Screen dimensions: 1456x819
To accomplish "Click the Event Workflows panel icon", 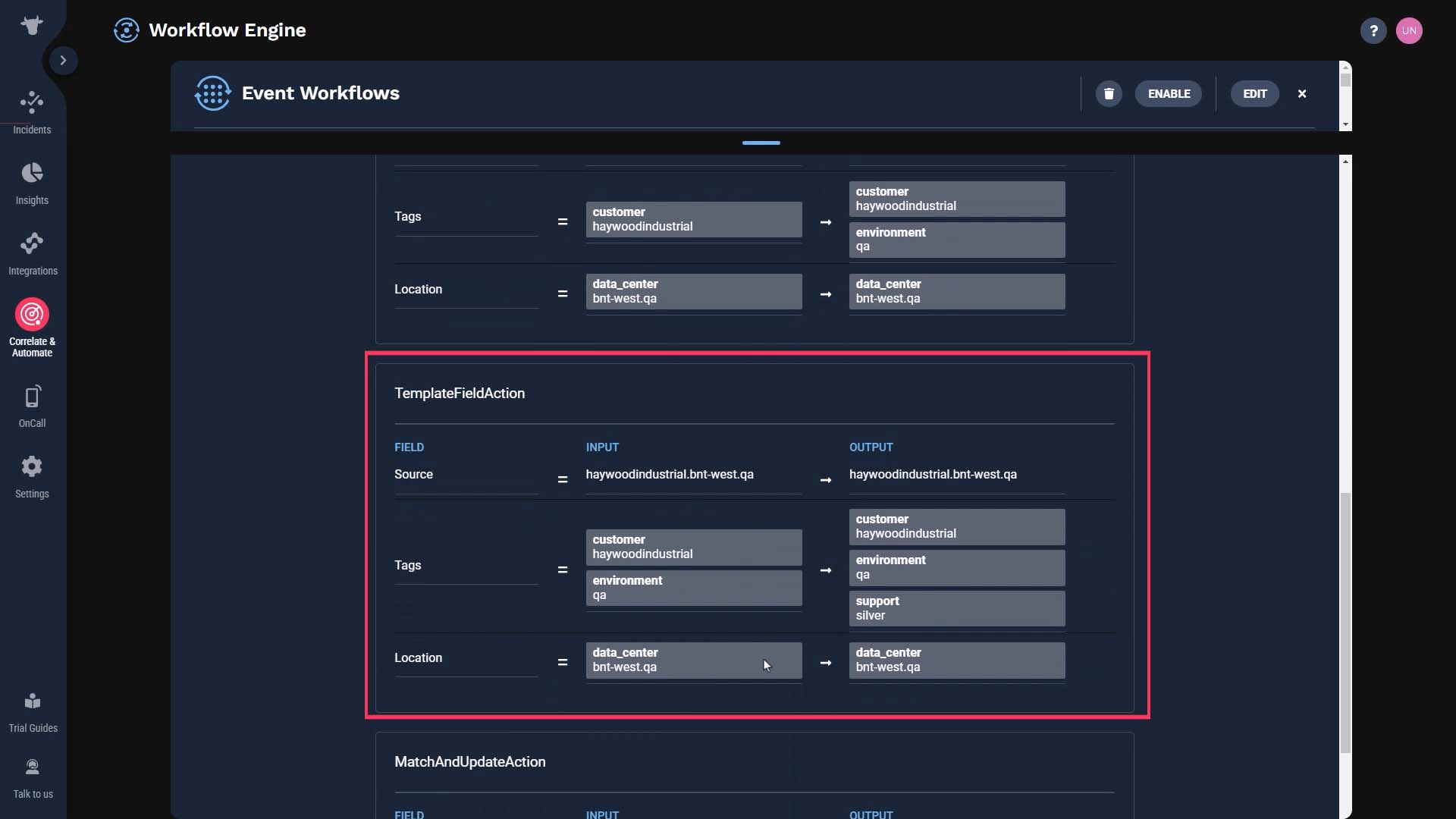I will click(x=212, y=93).
